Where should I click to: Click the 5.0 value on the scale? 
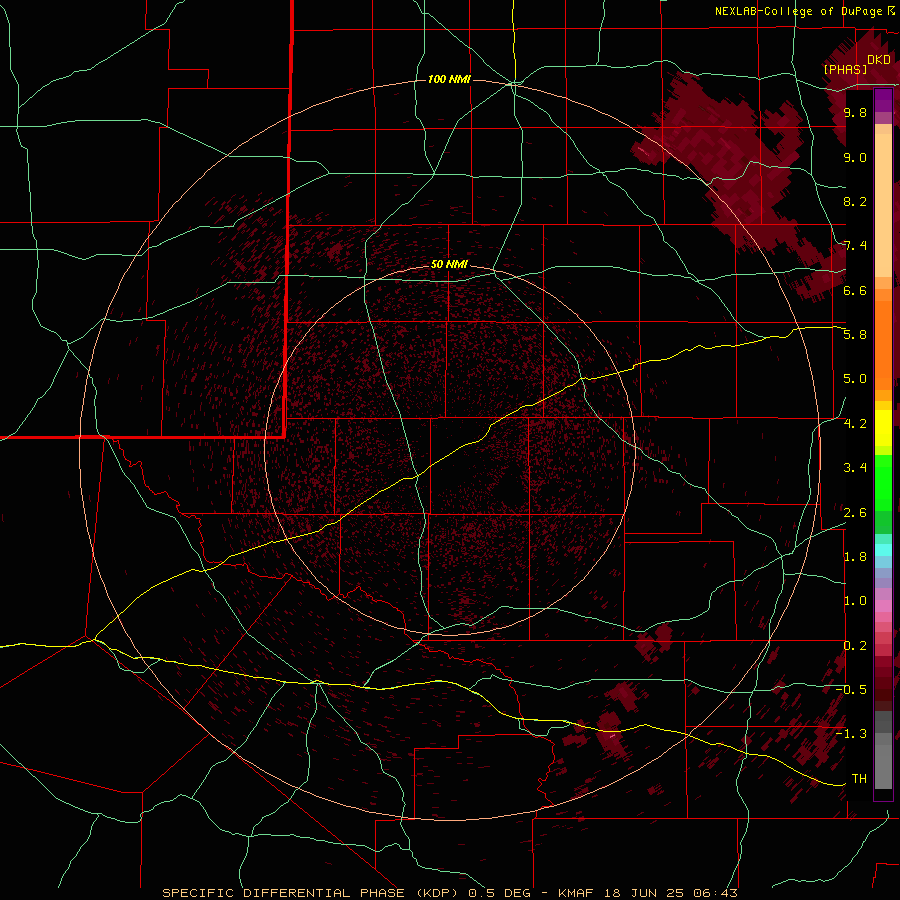pos(855,379)
